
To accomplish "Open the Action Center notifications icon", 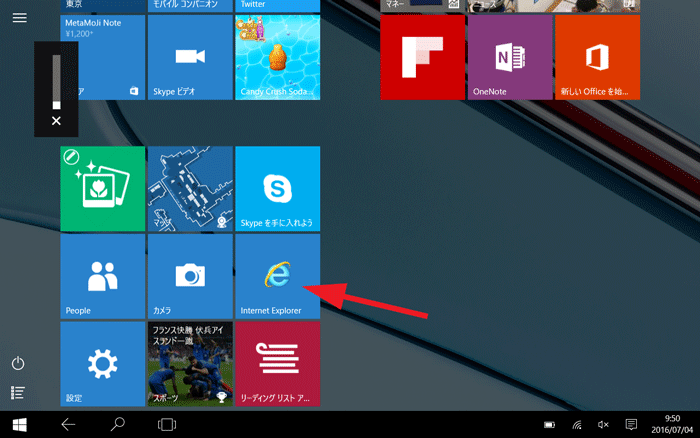I will click(631, 424).
